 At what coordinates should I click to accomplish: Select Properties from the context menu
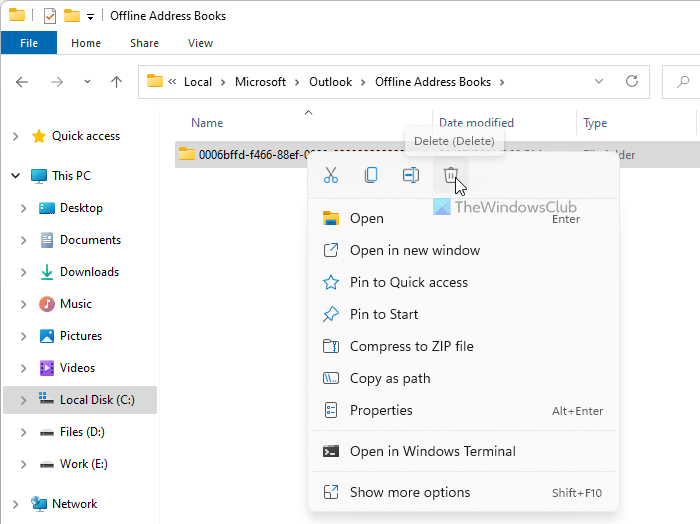(381, 410)
